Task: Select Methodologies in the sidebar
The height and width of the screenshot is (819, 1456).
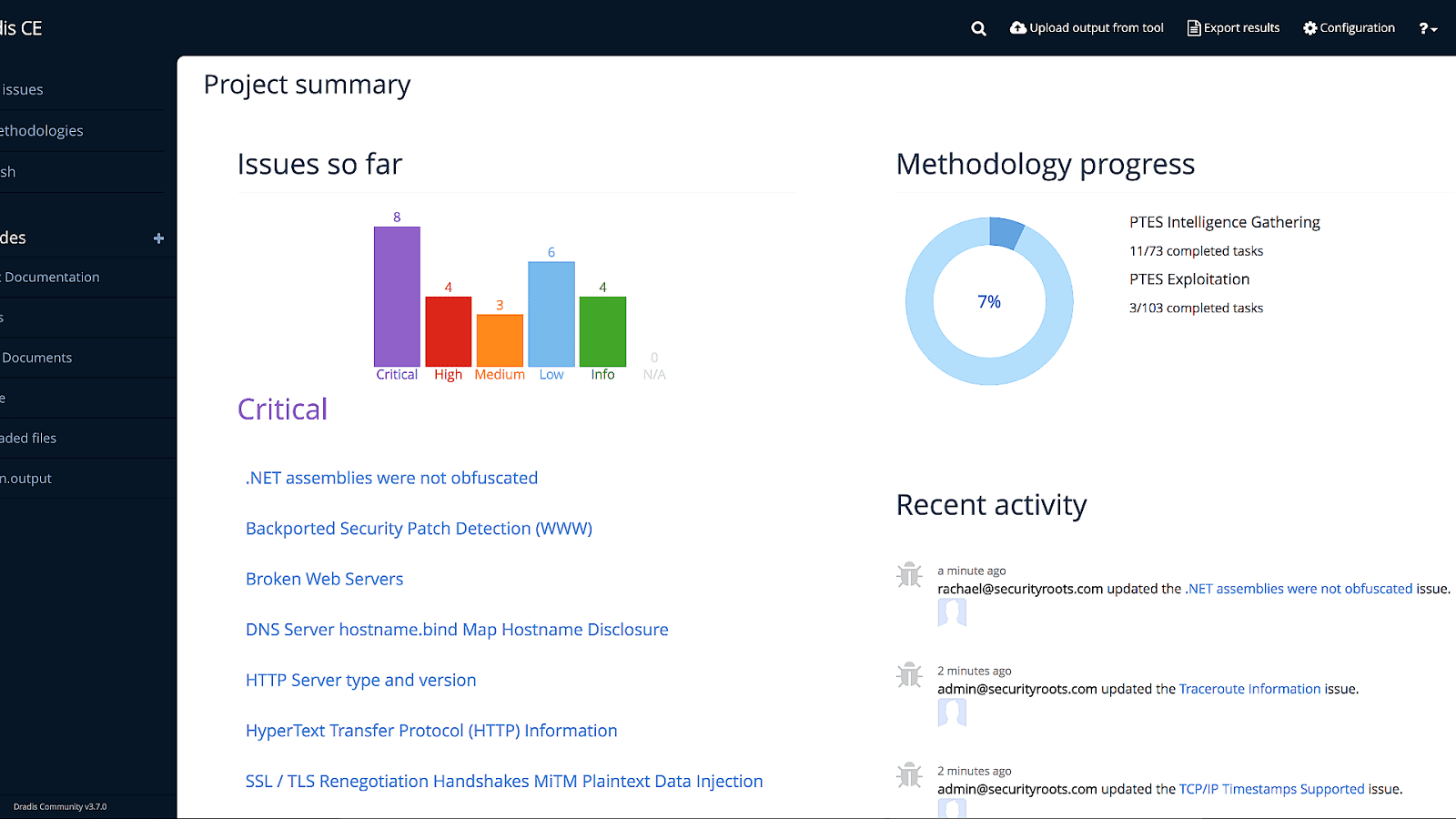Action: (x=42, y=130)
